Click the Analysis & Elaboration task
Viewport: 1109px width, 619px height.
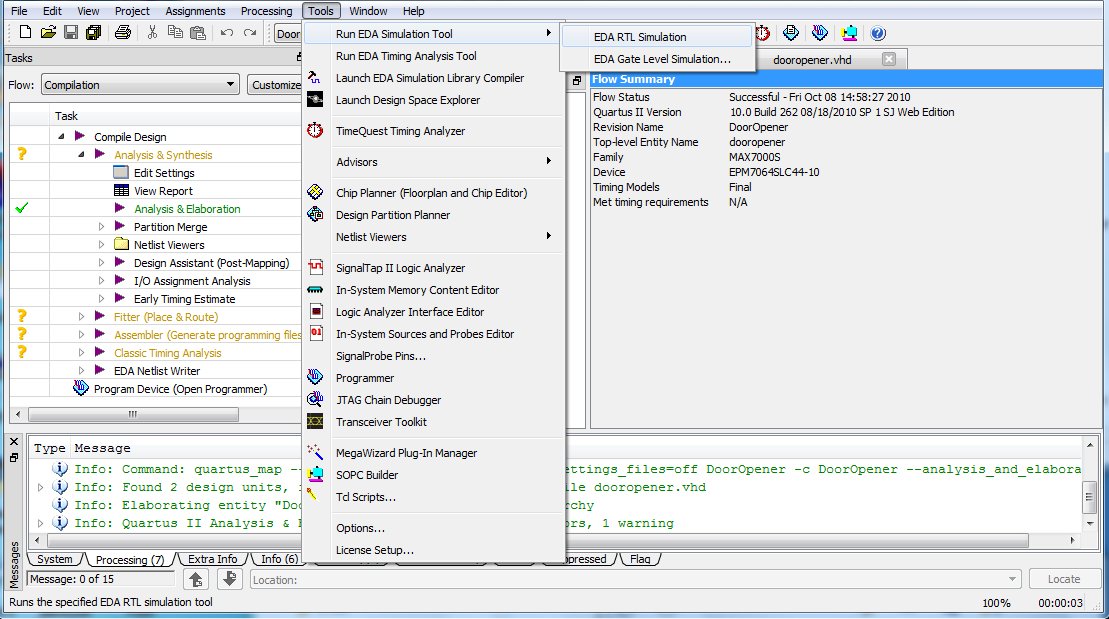(187, 209)
